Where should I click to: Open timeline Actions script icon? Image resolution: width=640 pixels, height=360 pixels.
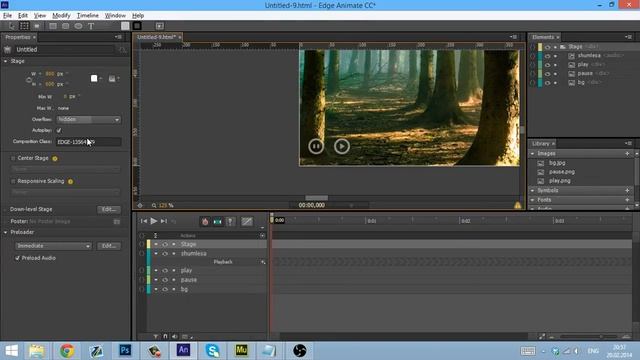[x=262, y=236]
